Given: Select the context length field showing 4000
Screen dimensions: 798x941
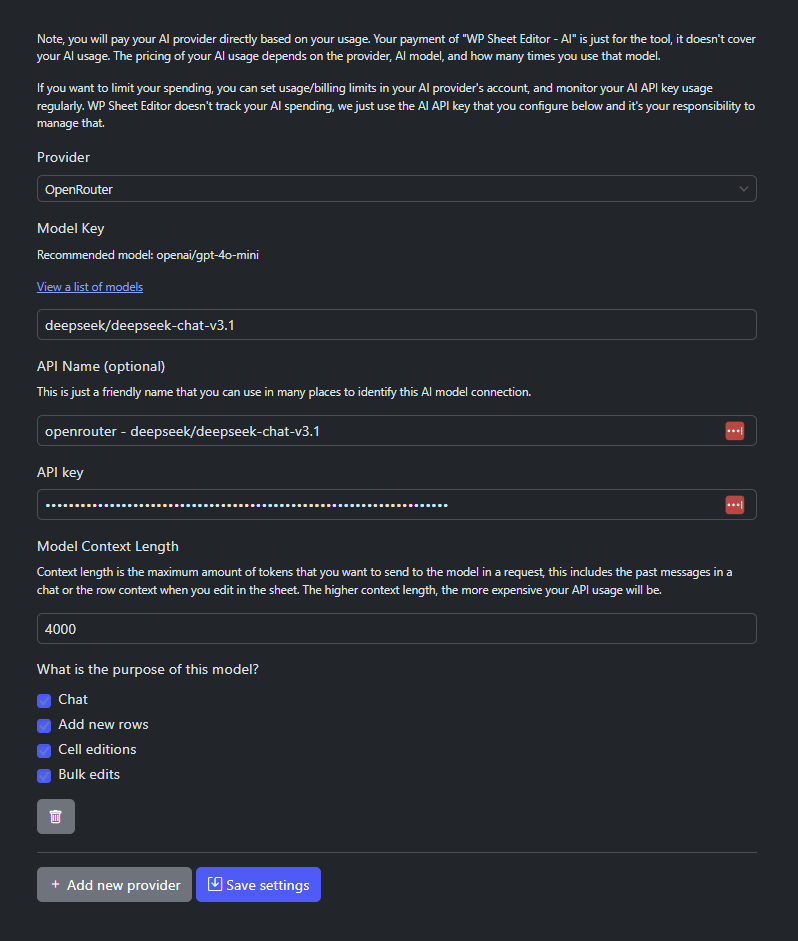Looking at the screenshot, I should coord(397,629).
